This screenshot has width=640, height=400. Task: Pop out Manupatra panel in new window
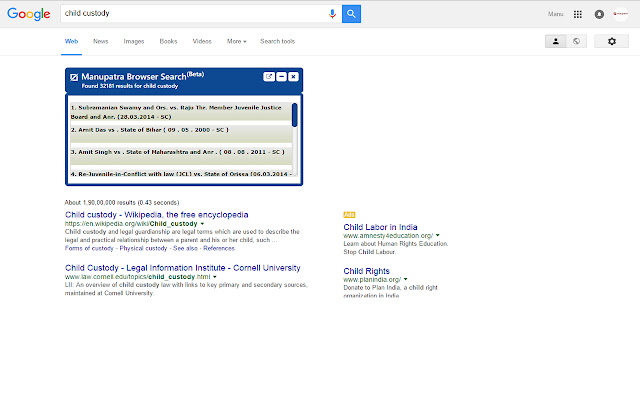pos(268,77)
